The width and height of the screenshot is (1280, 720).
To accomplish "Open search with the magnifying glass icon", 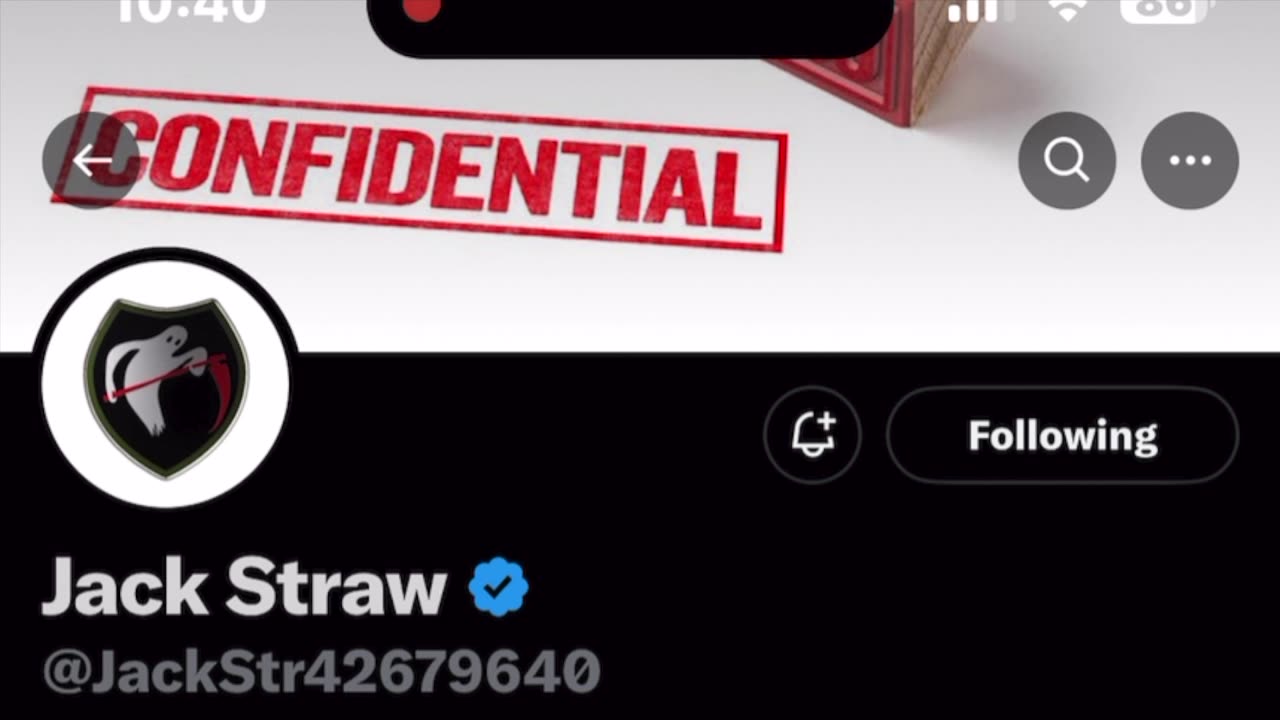I will (x=1067, y=161).
